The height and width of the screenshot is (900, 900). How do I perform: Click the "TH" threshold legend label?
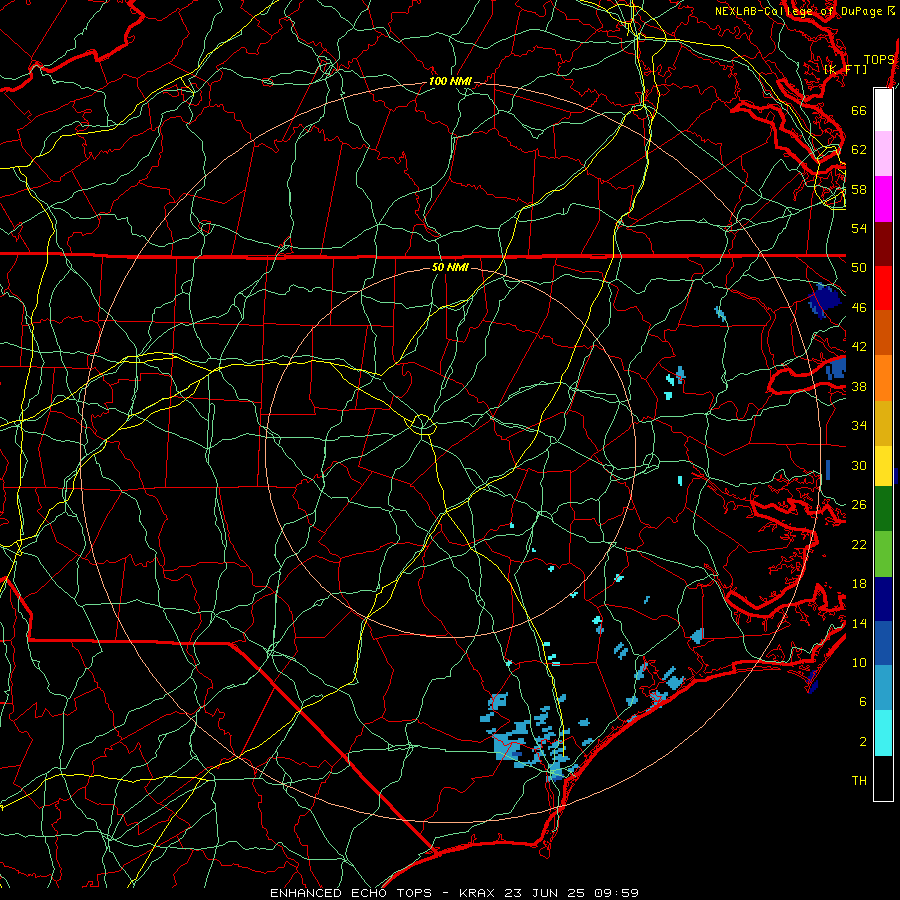coord(859,781)
